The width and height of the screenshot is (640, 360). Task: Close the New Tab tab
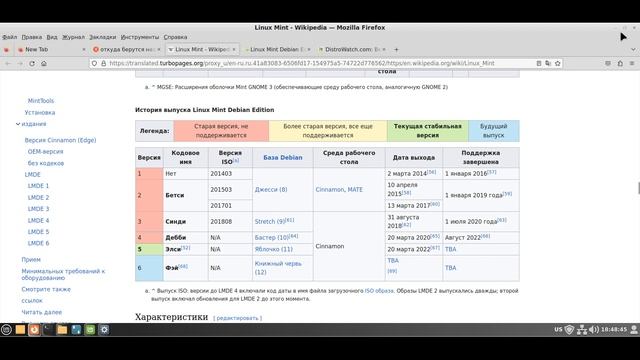pyautogui.click(x=84, y=49)
